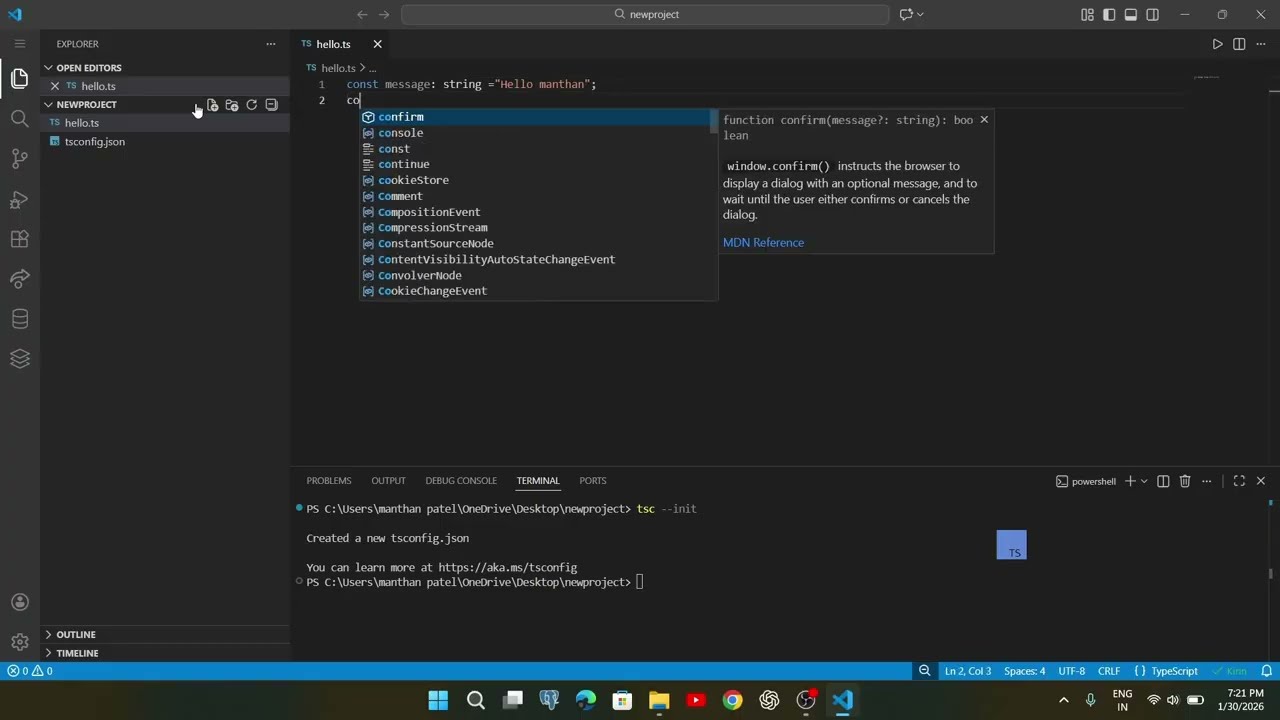Open the hamburger application menu
Image resolution: width=1280 pixels, height=720 pixels.
[19, 44]
